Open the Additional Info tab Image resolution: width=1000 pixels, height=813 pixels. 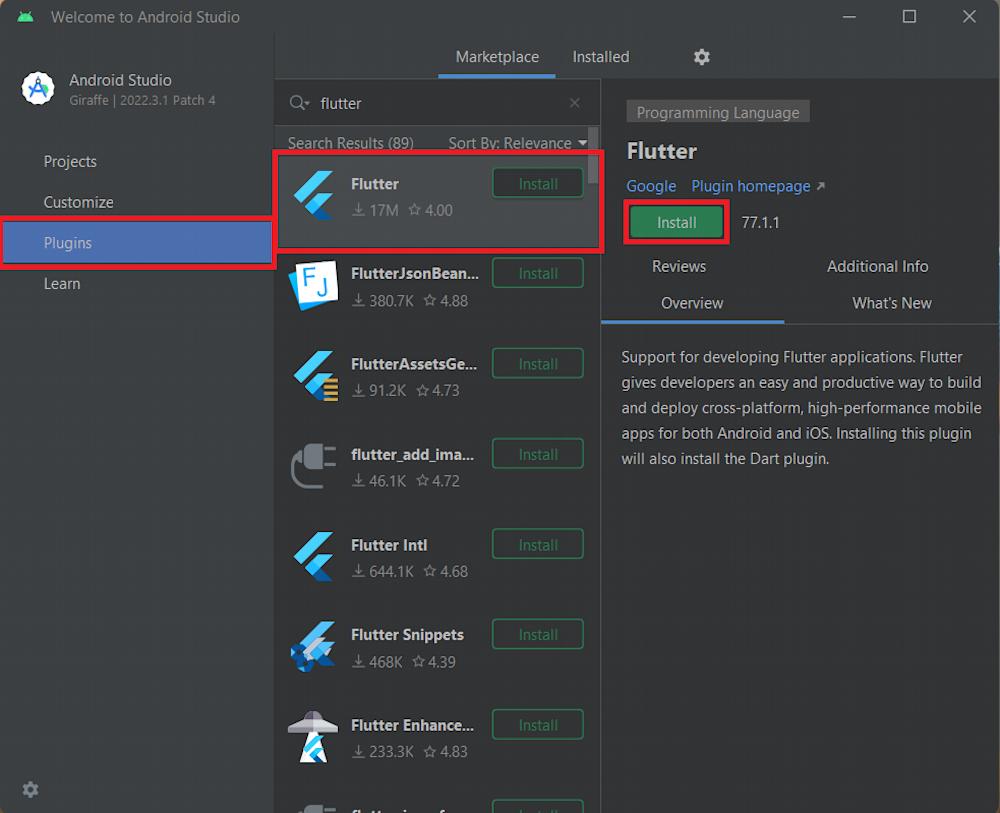[x=878, y=267]
